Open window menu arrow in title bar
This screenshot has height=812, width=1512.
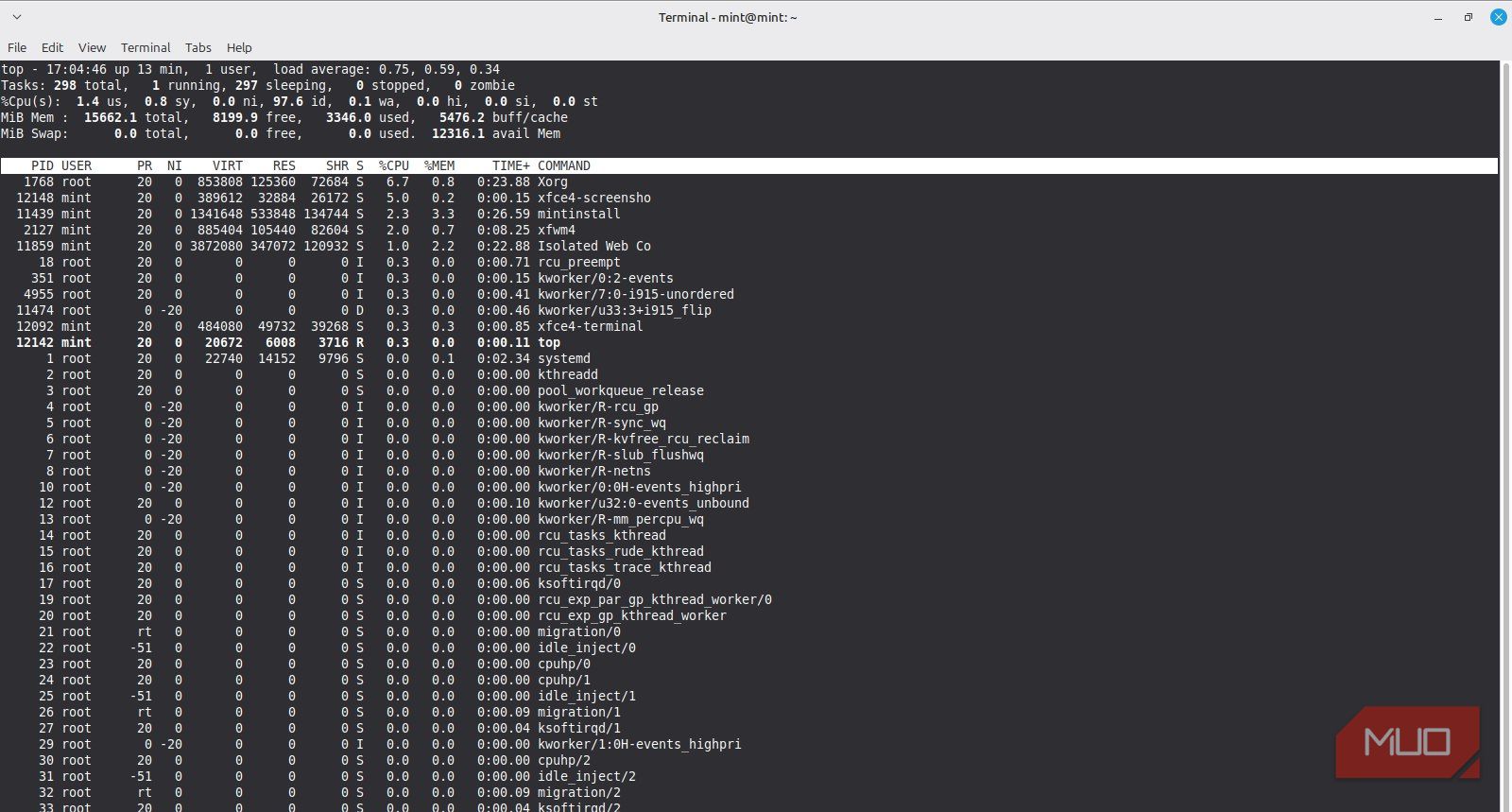[16, 17]
